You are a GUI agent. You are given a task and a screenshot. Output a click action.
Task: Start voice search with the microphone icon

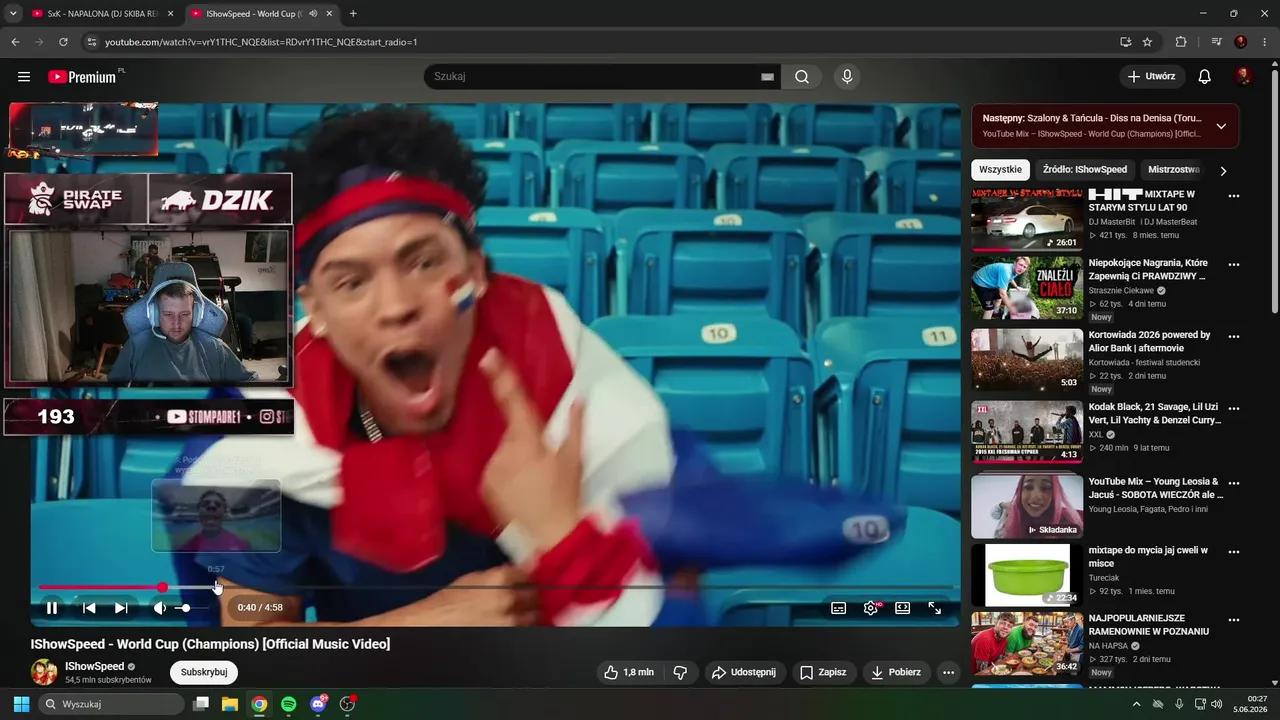[847, 77]
